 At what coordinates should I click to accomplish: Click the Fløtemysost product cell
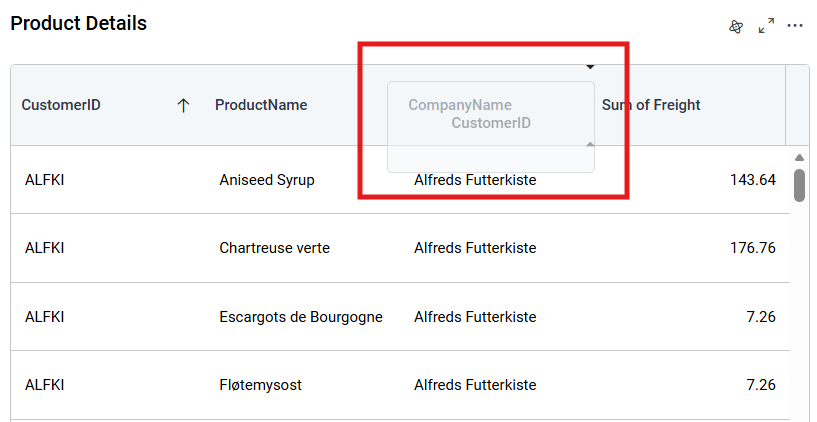(260, 385)
